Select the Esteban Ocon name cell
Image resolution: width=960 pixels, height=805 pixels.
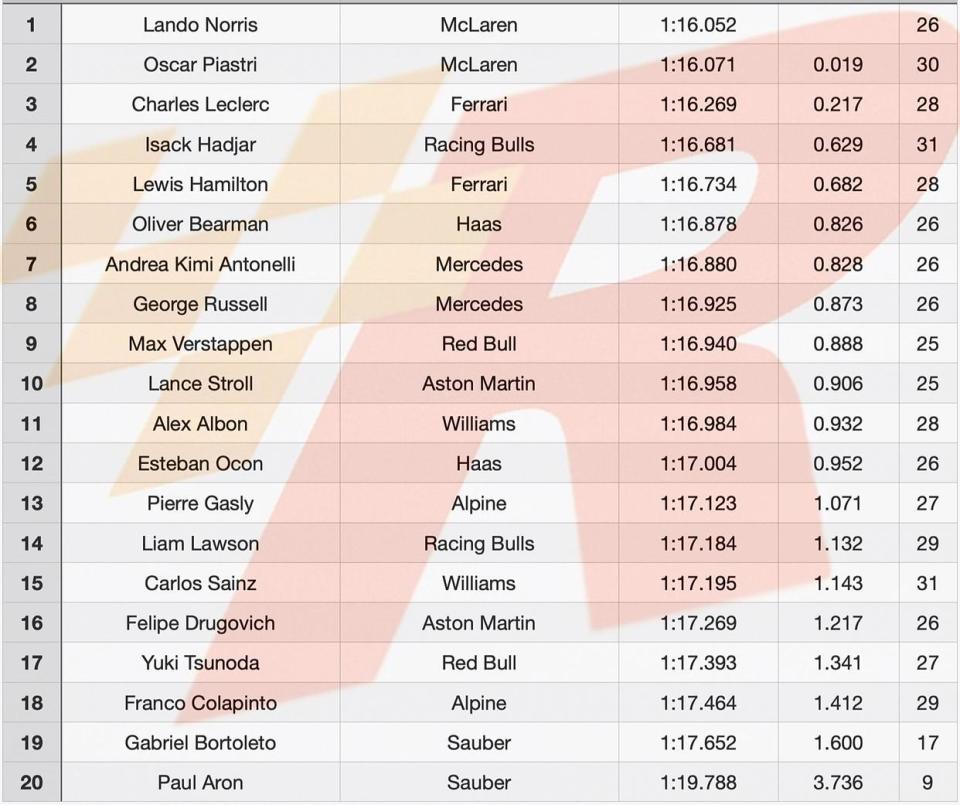click(200, 463)
